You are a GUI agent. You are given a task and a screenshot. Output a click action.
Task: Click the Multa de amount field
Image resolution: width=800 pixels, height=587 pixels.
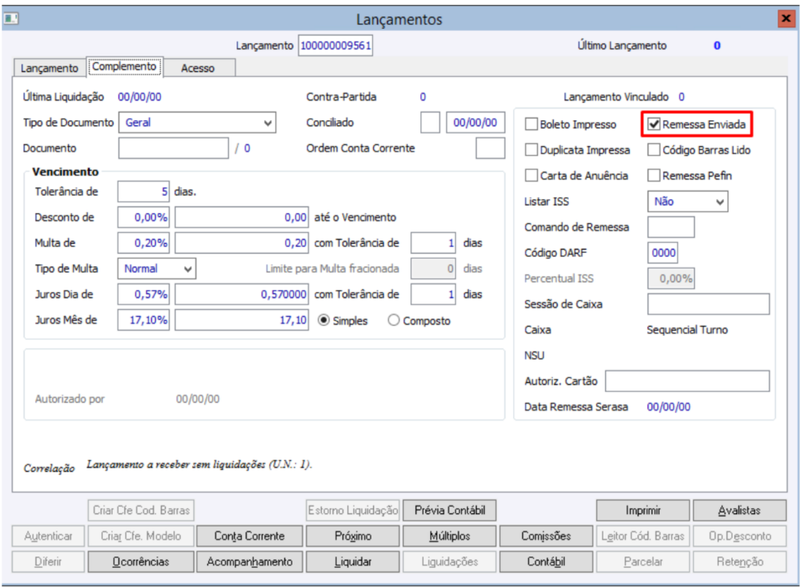pos(242,243)
